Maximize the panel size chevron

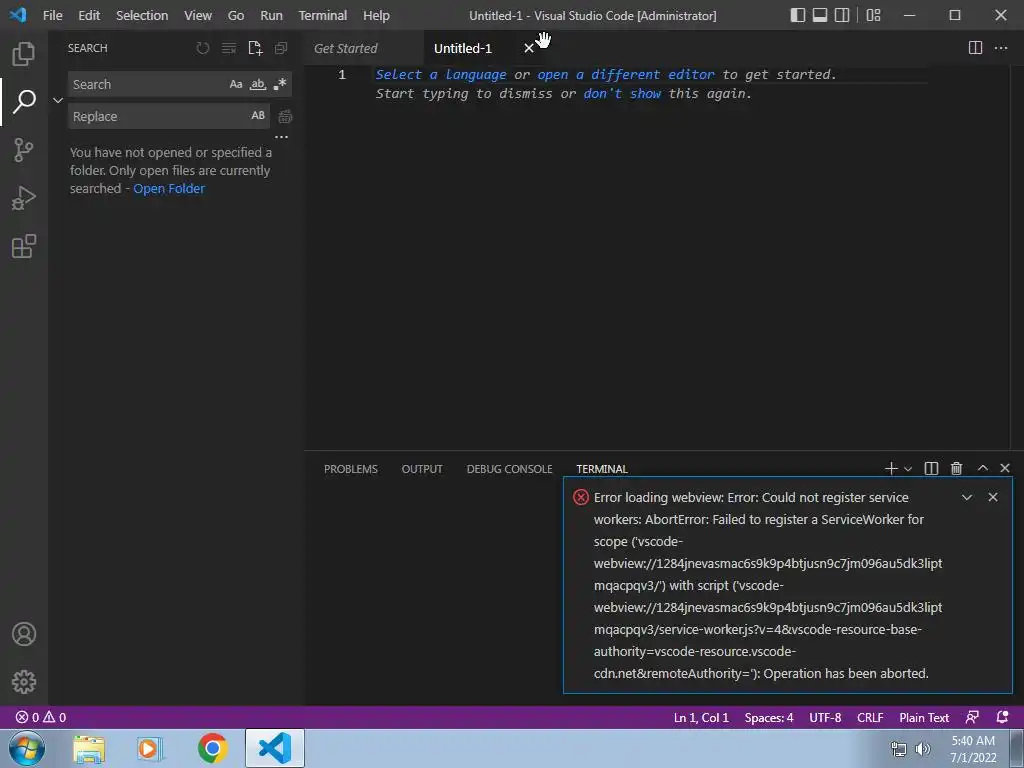982,468
